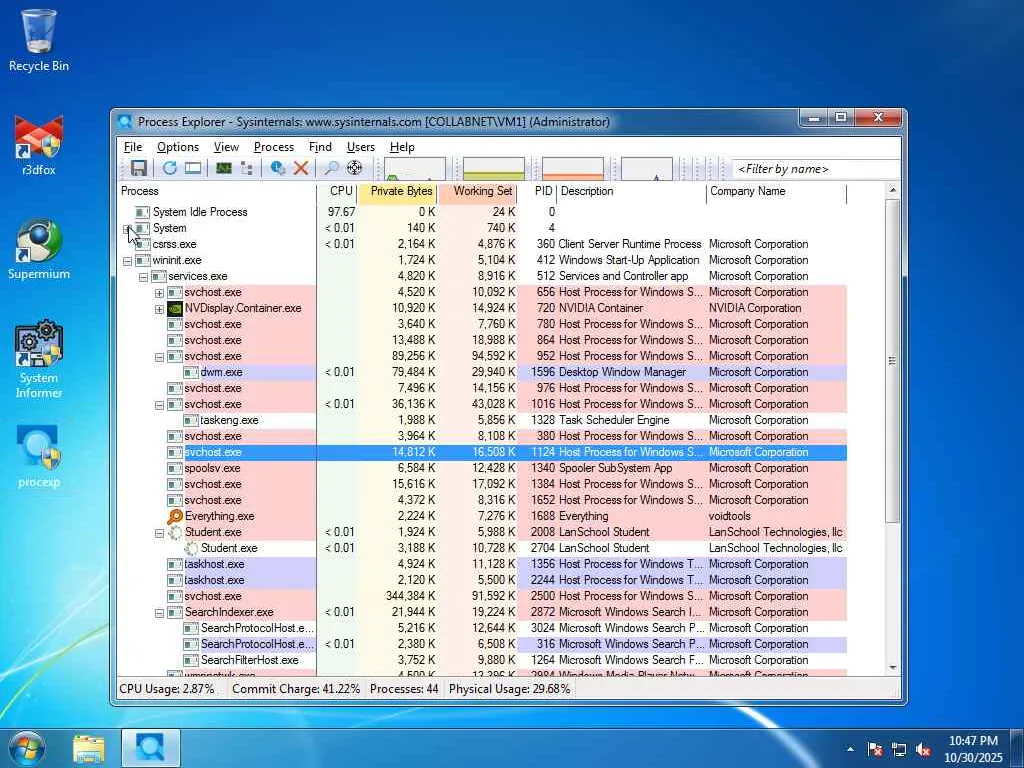This screenshot has width=1024, height=768.
Task: Click the icon of Student.exe PID 2008
Action: point(175,532)
